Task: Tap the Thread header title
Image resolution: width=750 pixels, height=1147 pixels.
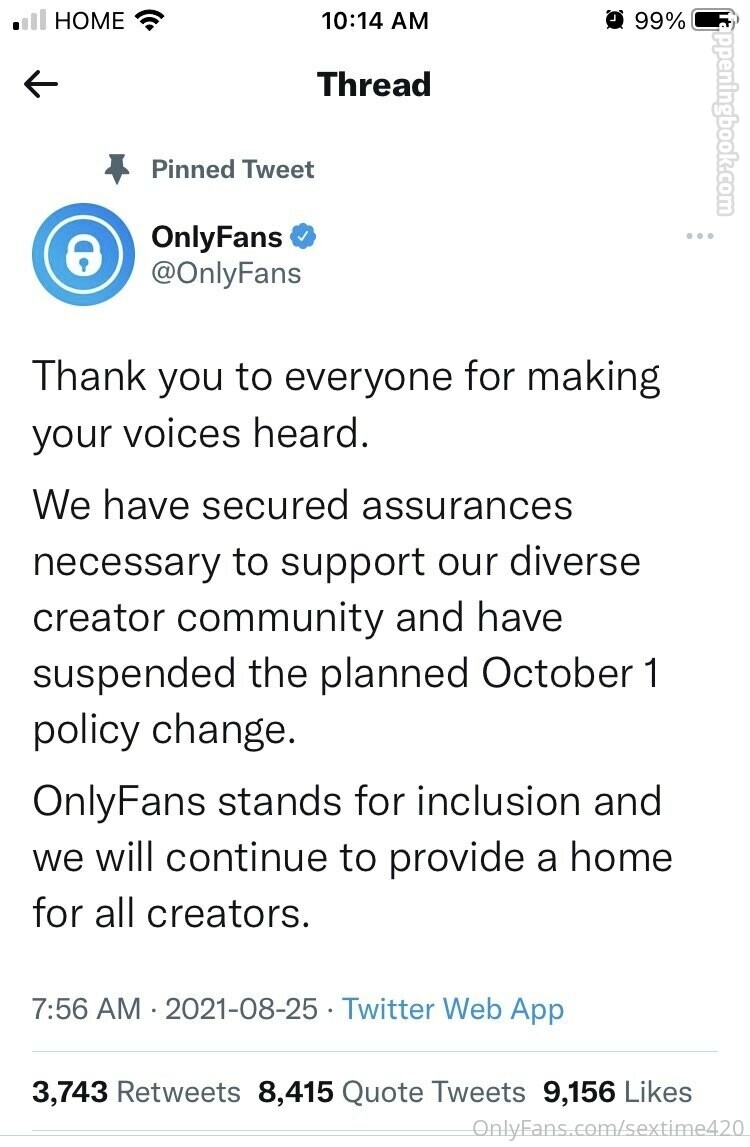Action: coord(374,85)
